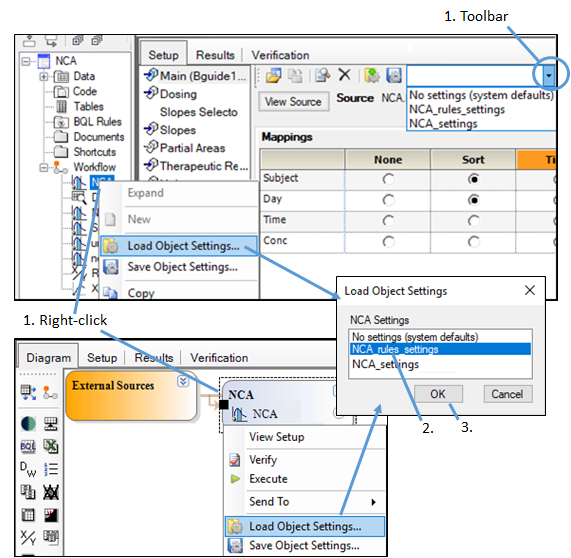Click OK in Load Object Settings dialog
The height and width of the screenshot is (558, 571).
click(438, 394)
